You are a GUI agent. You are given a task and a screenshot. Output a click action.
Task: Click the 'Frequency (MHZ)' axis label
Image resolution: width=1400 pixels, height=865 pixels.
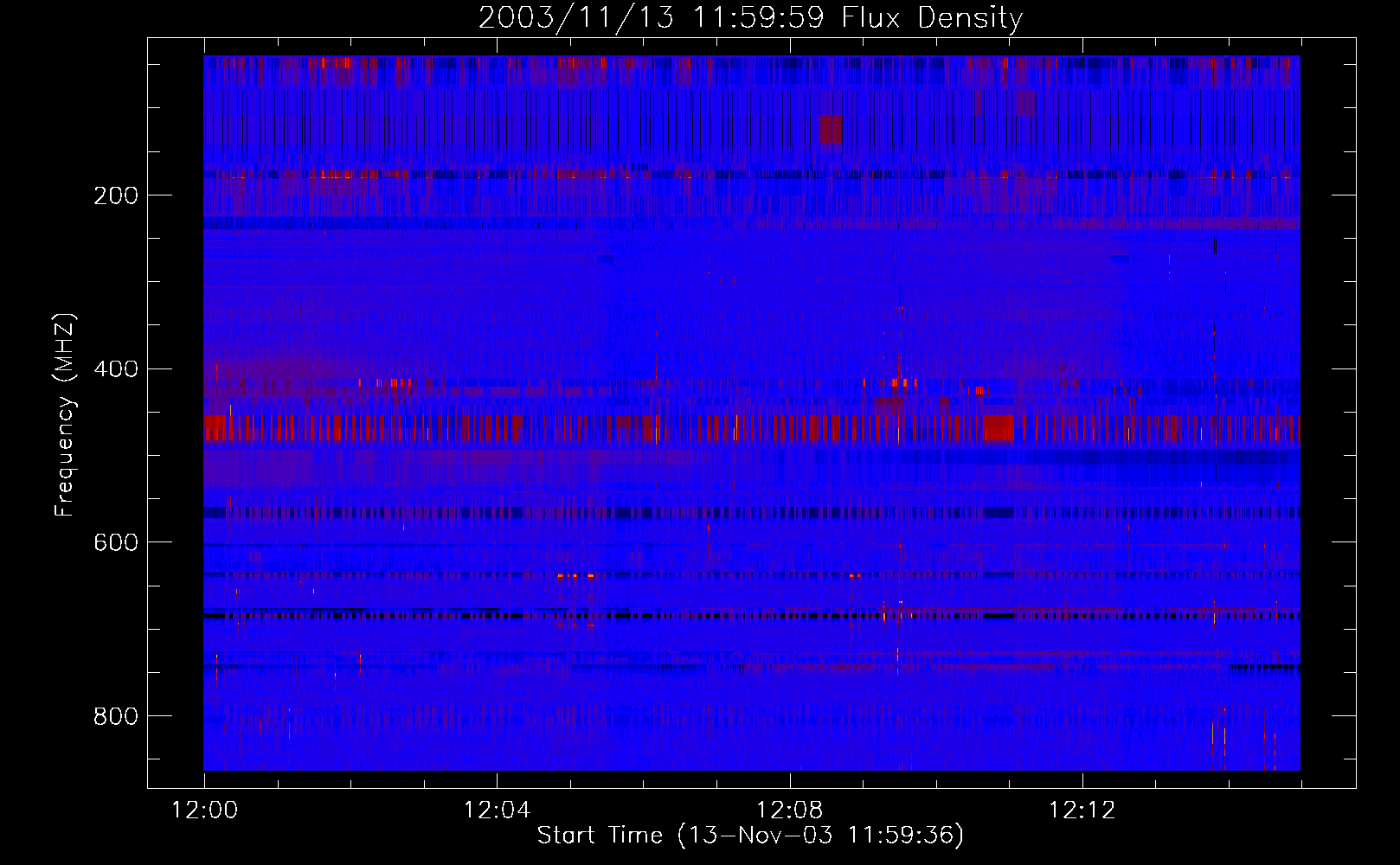(65, 414)
